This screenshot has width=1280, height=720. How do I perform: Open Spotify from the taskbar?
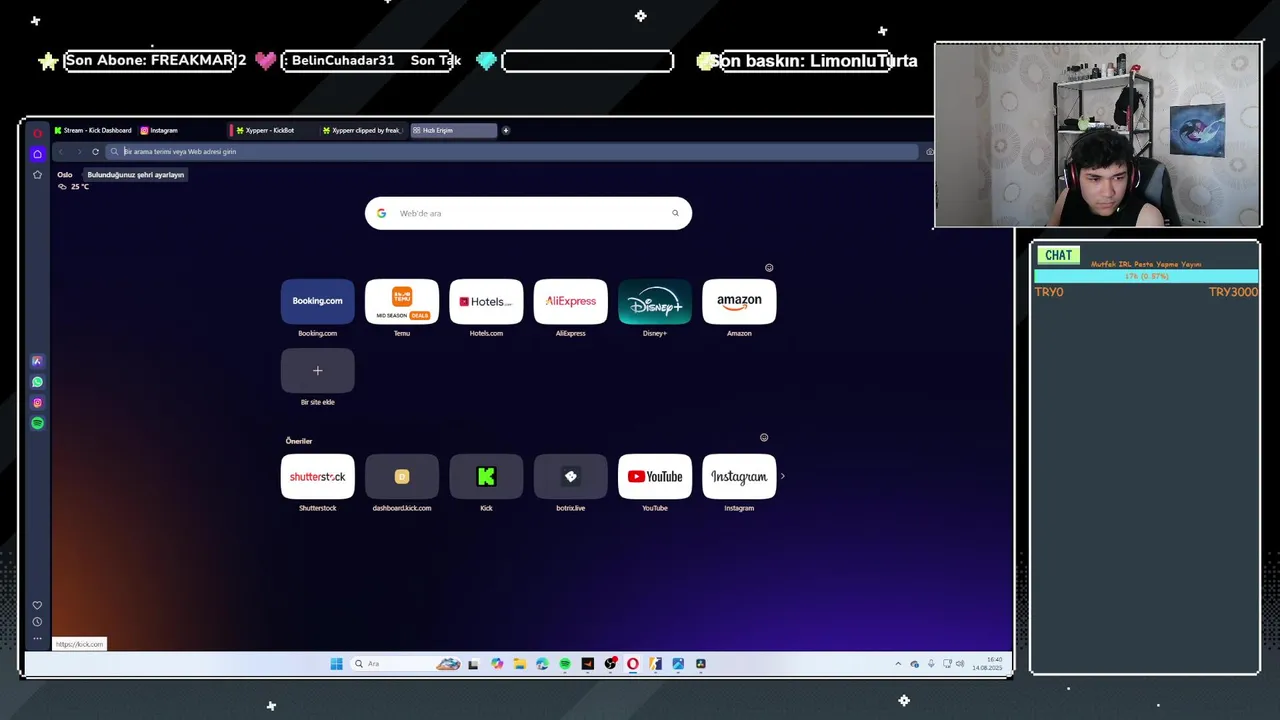point(565,664)
